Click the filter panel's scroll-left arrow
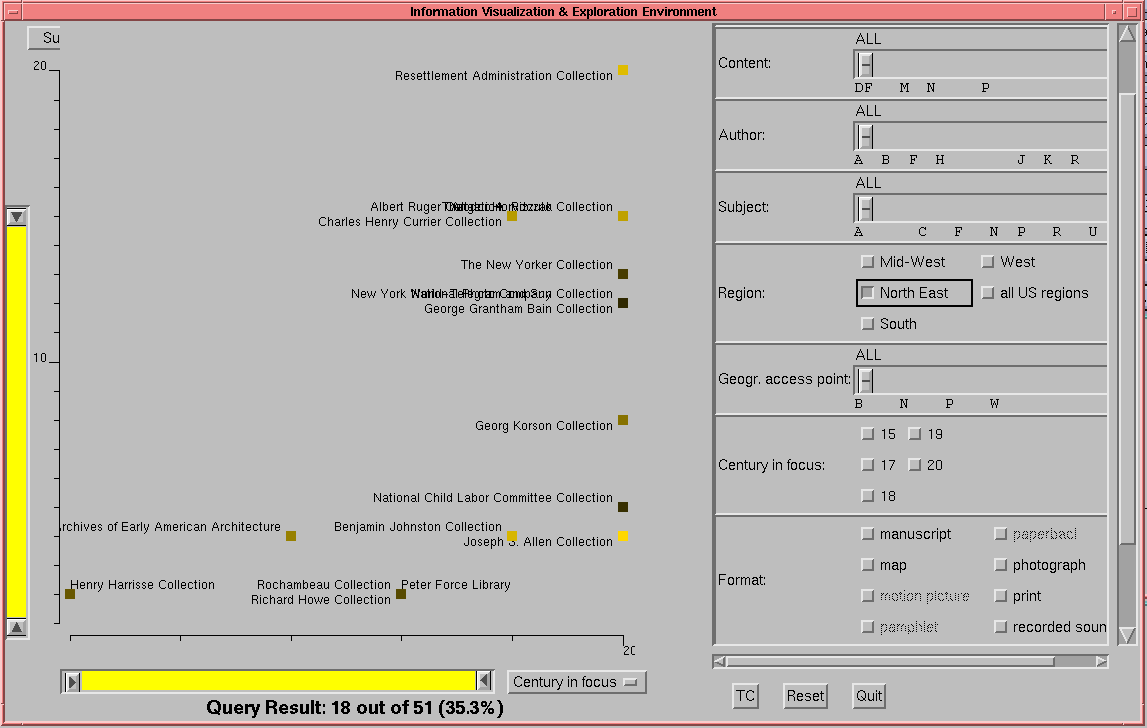 (720, 661)
